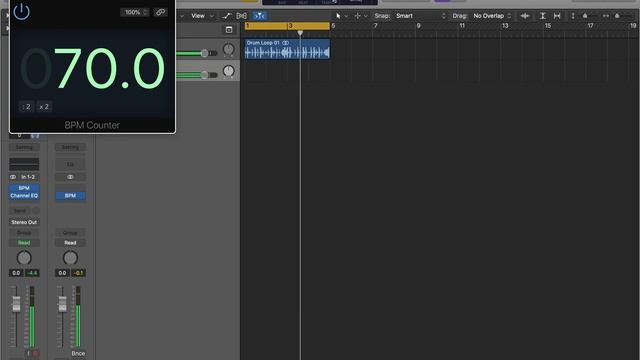Click the send level knob beside the Send slot
Screen dimensions: 640x360
tap(36, 211)
